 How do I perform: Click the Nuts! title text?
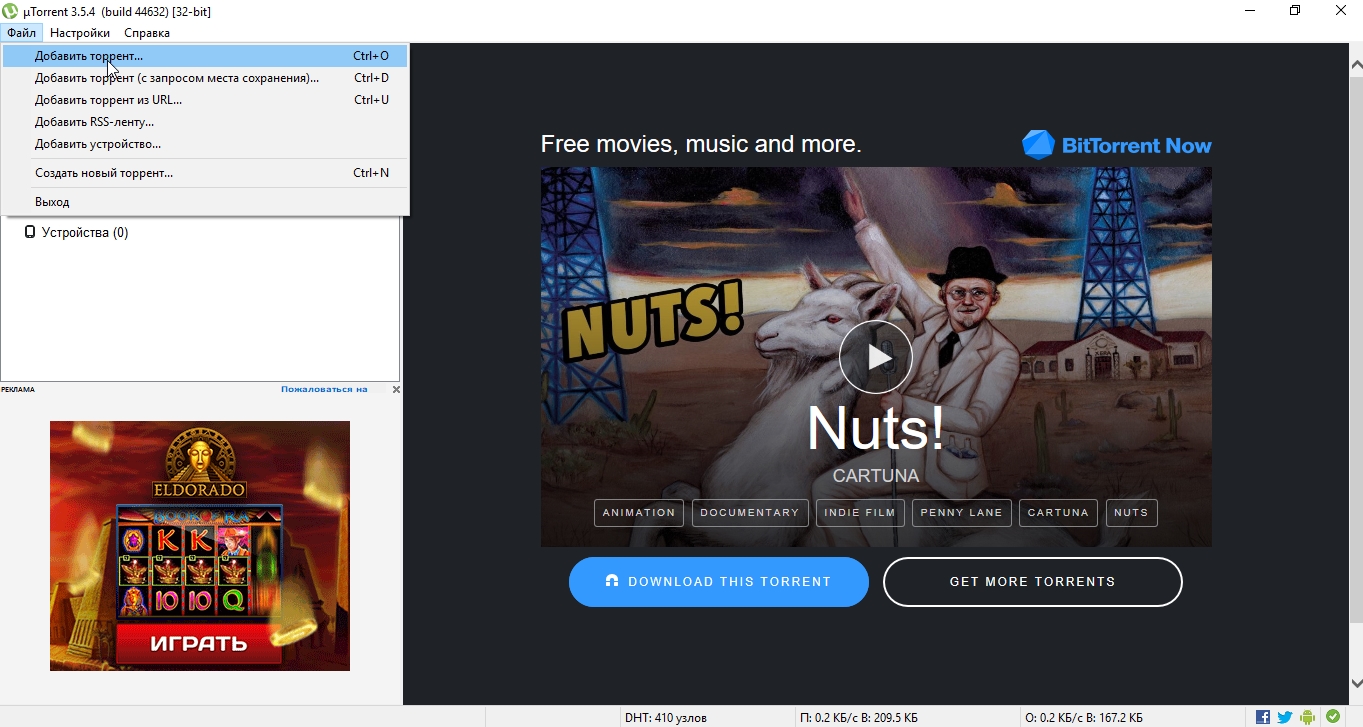click(876, 428)
